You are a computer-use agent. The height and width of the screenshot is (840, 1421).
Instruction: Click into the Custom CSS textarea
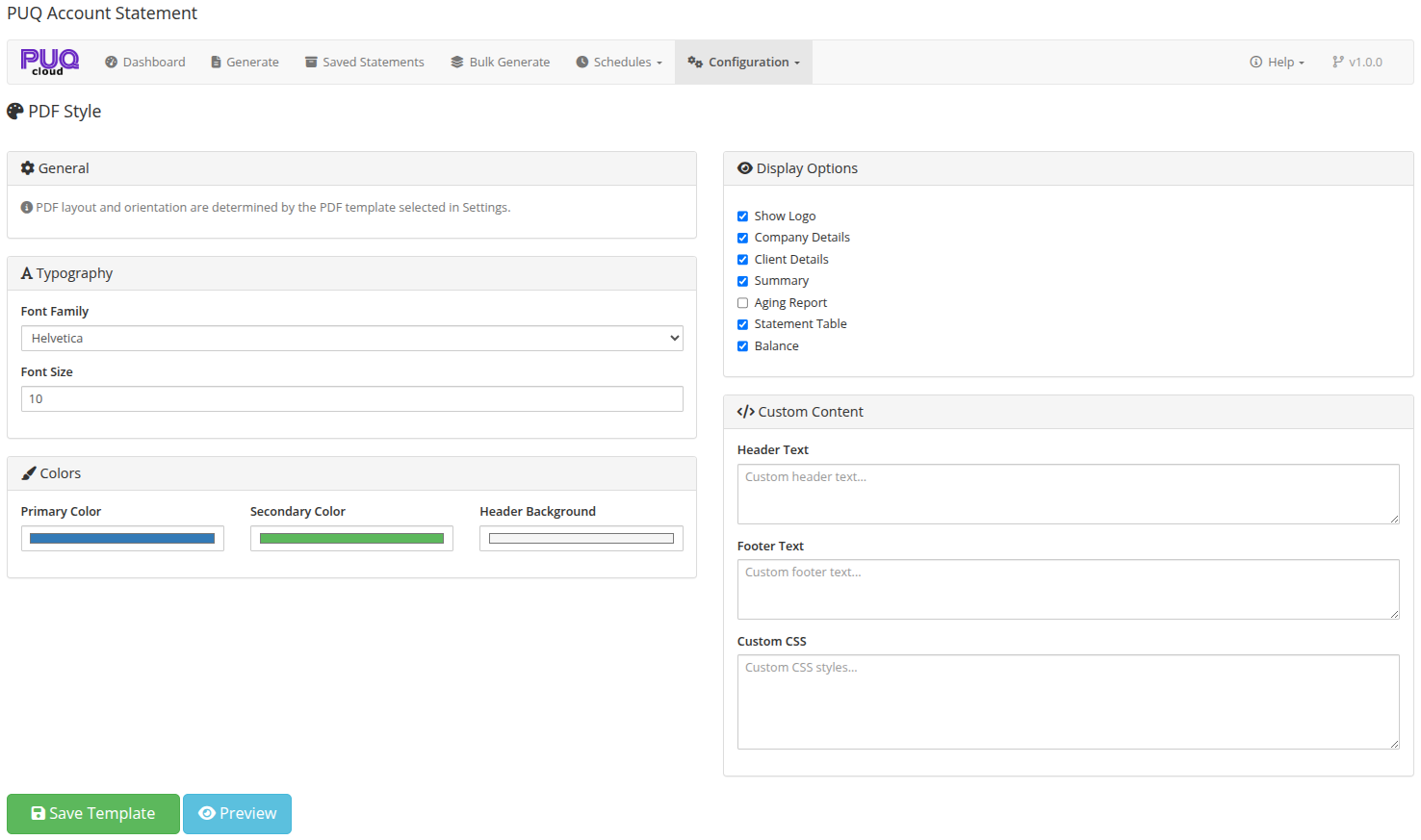coord(1068,701)
